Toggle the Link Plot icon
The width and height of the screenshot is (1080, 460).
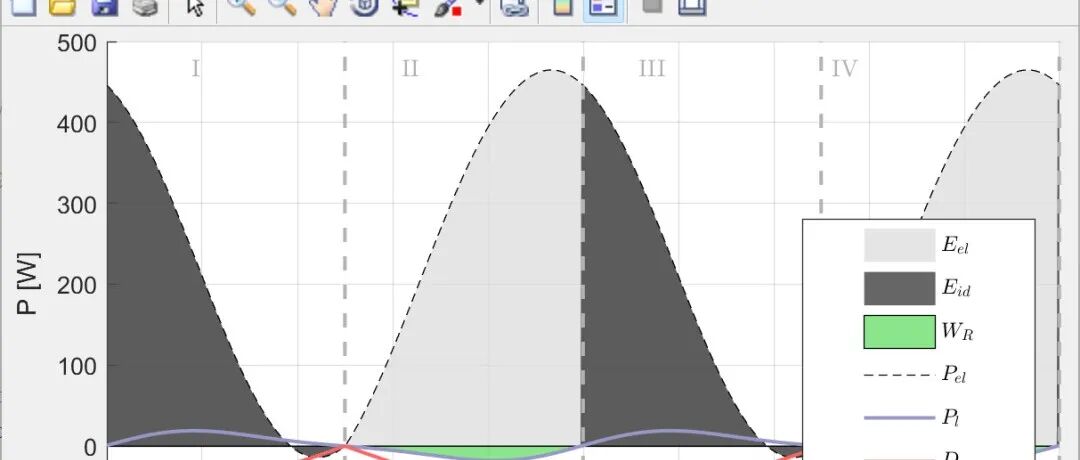pos(514,8)
